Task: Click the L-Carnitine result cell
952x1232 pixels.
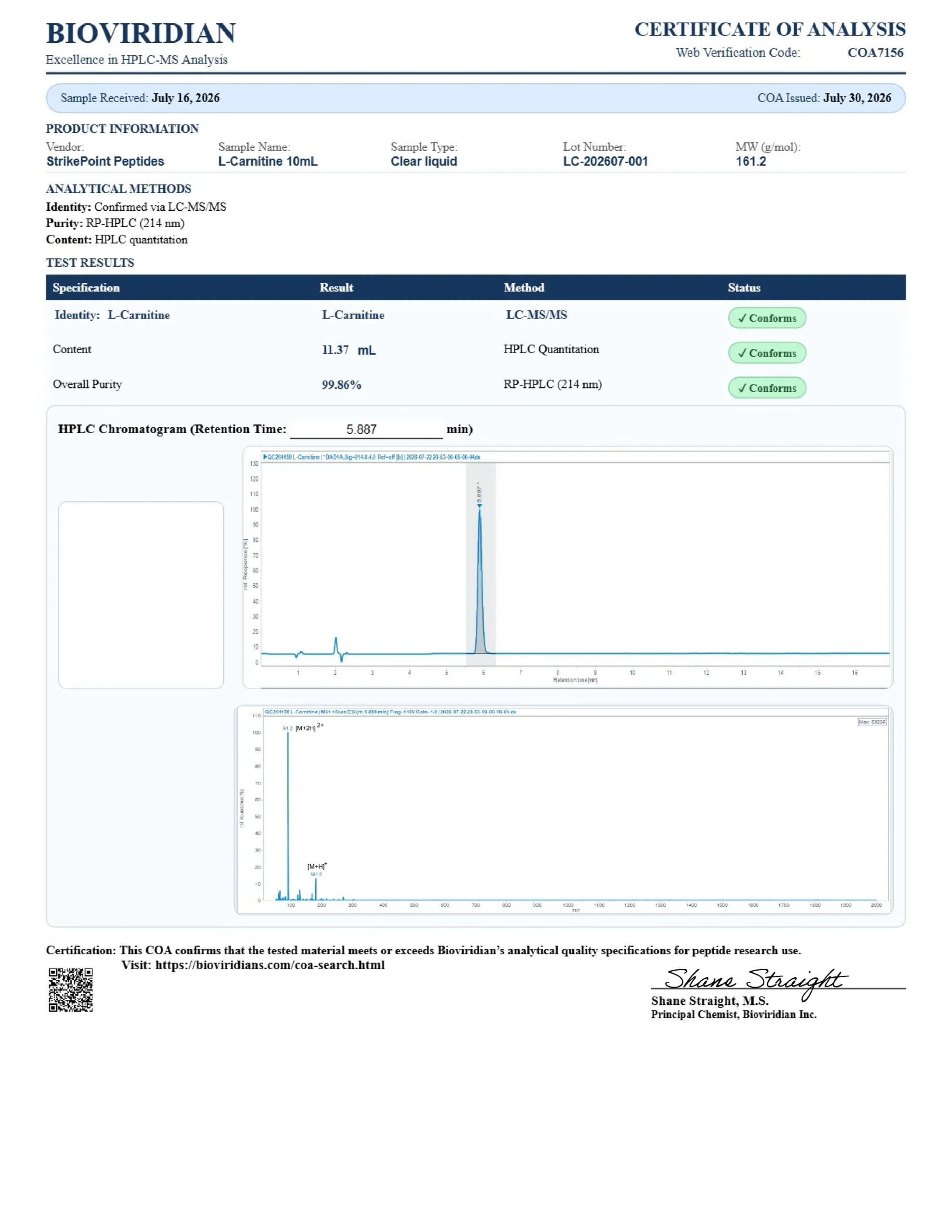Action: [353, 315]
